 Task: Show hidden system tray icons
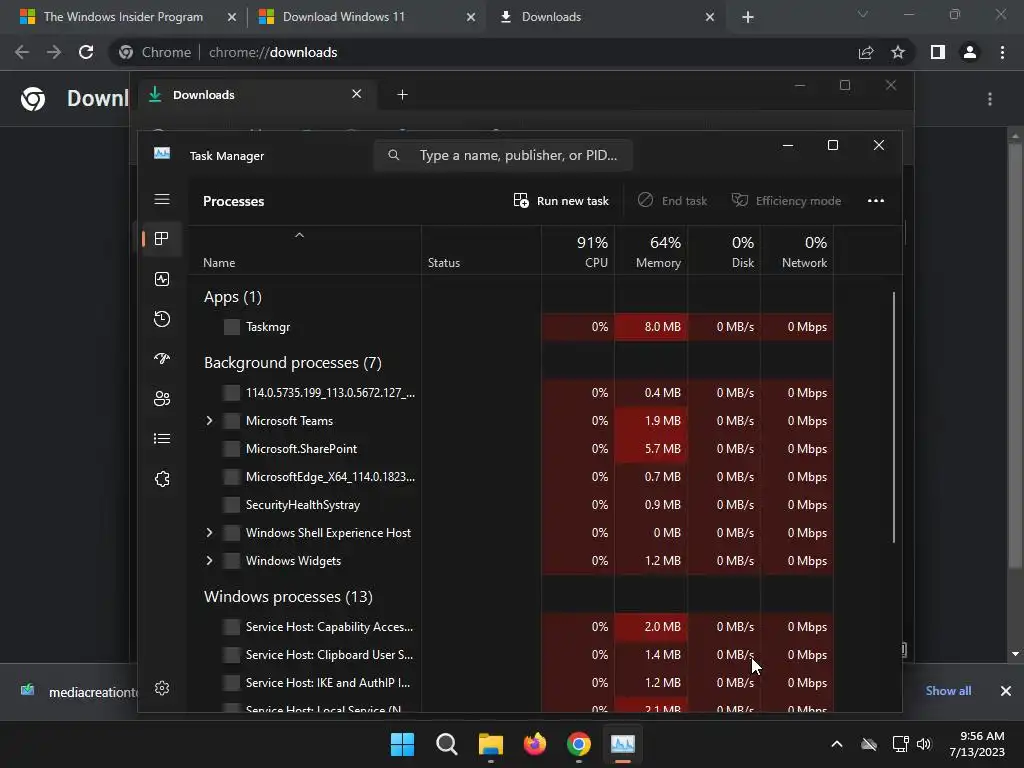pyautogui.click(x=837, y=744)
